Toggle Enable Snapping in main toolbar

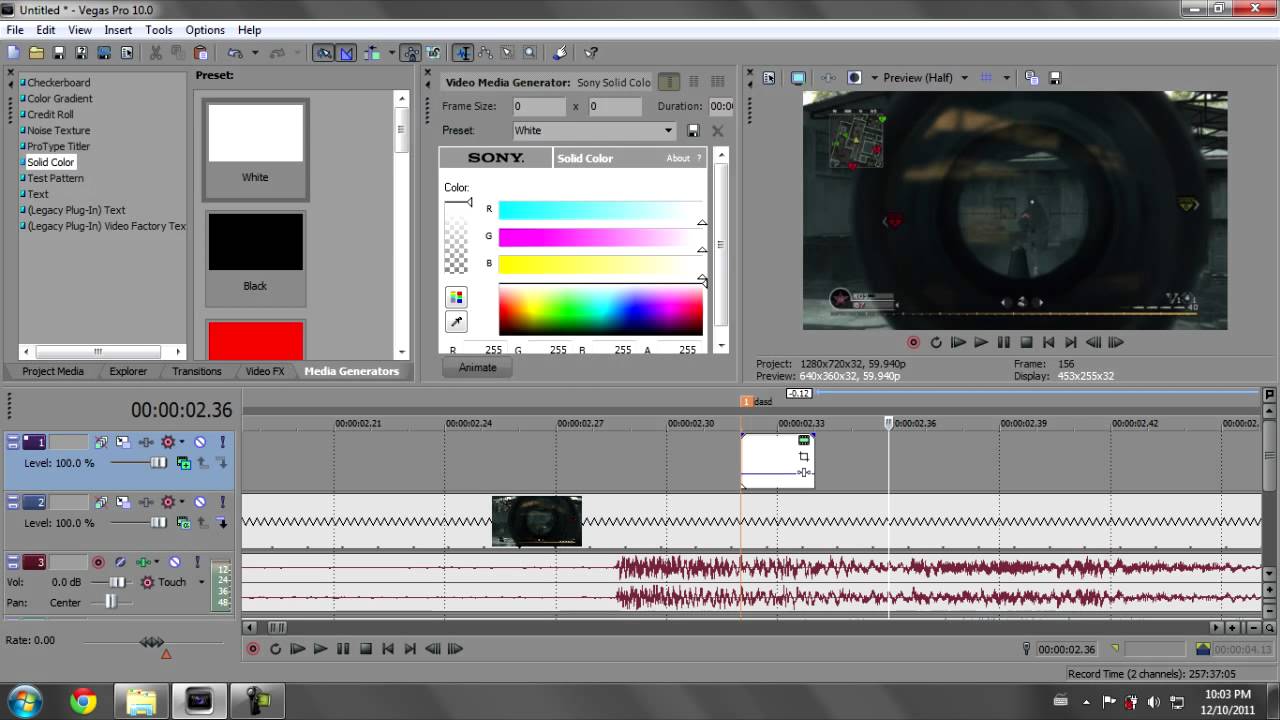click(323, 53)
